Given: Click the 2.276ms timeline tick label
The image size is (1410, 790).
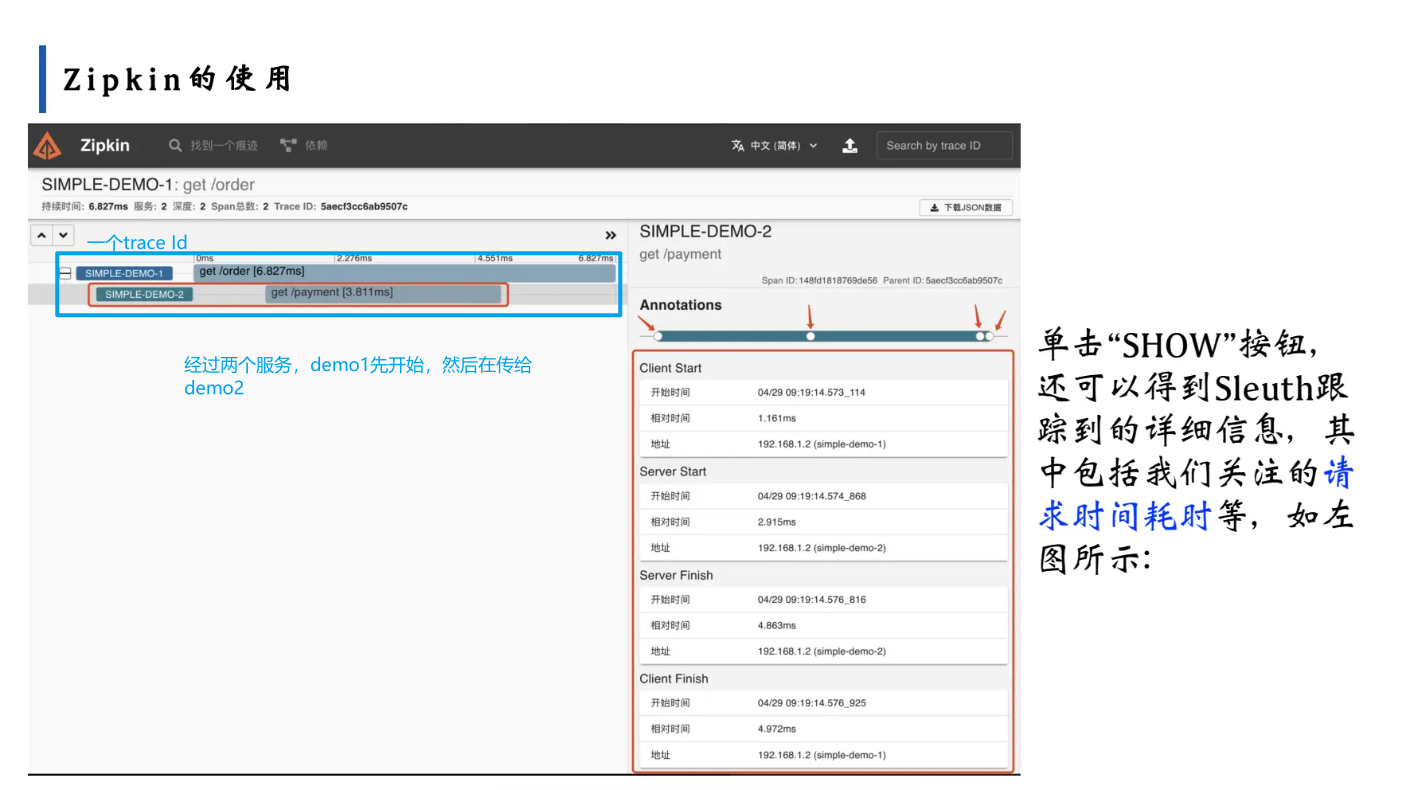Looking at the screenshot, I should 354,258.
